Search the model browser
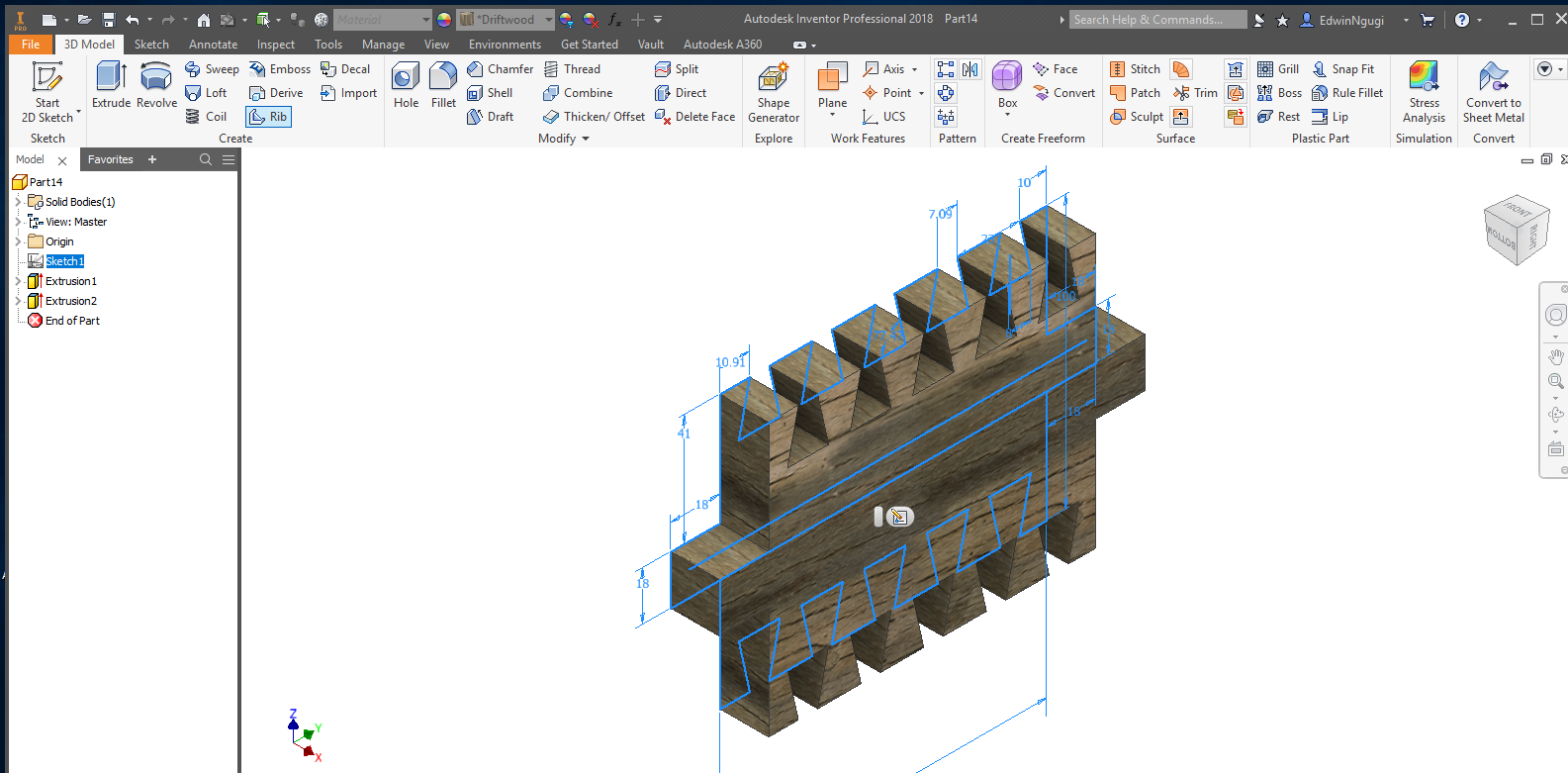Image resolution: width=1568 pixels, height=773 pixels. [206, 159]
